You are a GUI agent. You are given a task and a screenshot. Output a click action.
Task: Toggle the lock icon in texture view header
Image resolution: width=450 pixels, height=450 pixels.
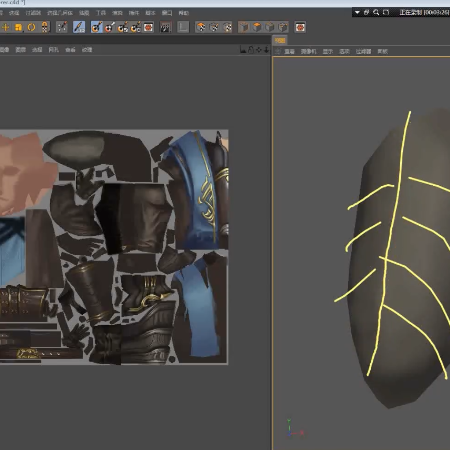pos(251,50)
